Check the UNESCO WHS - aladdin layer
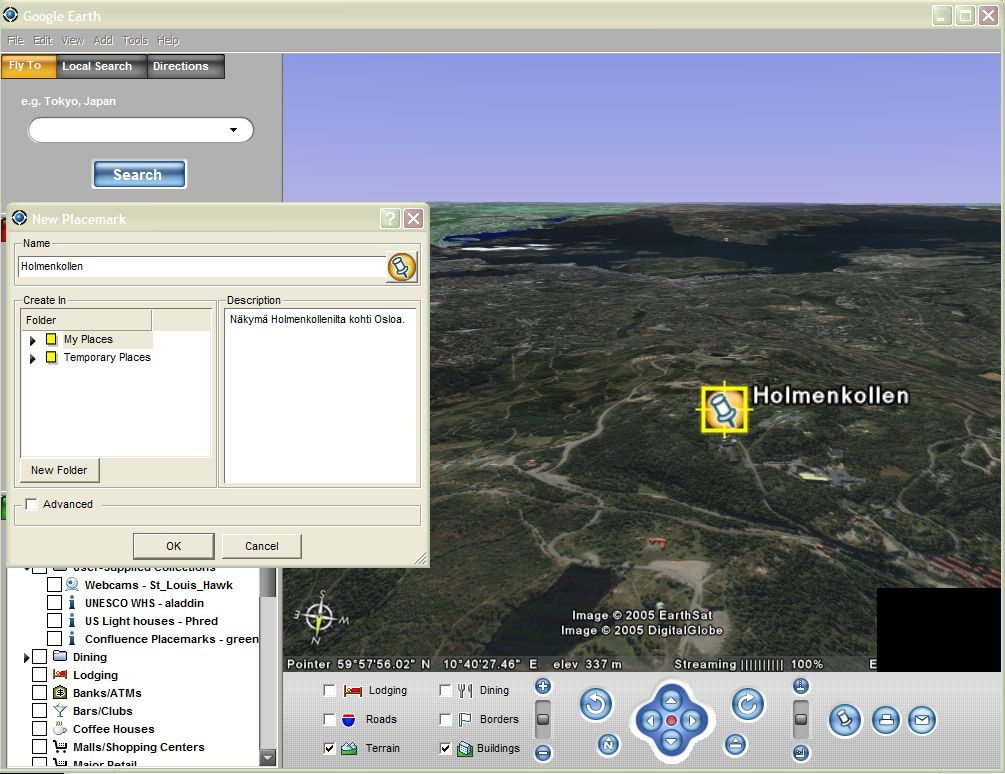 click(54, 603)
